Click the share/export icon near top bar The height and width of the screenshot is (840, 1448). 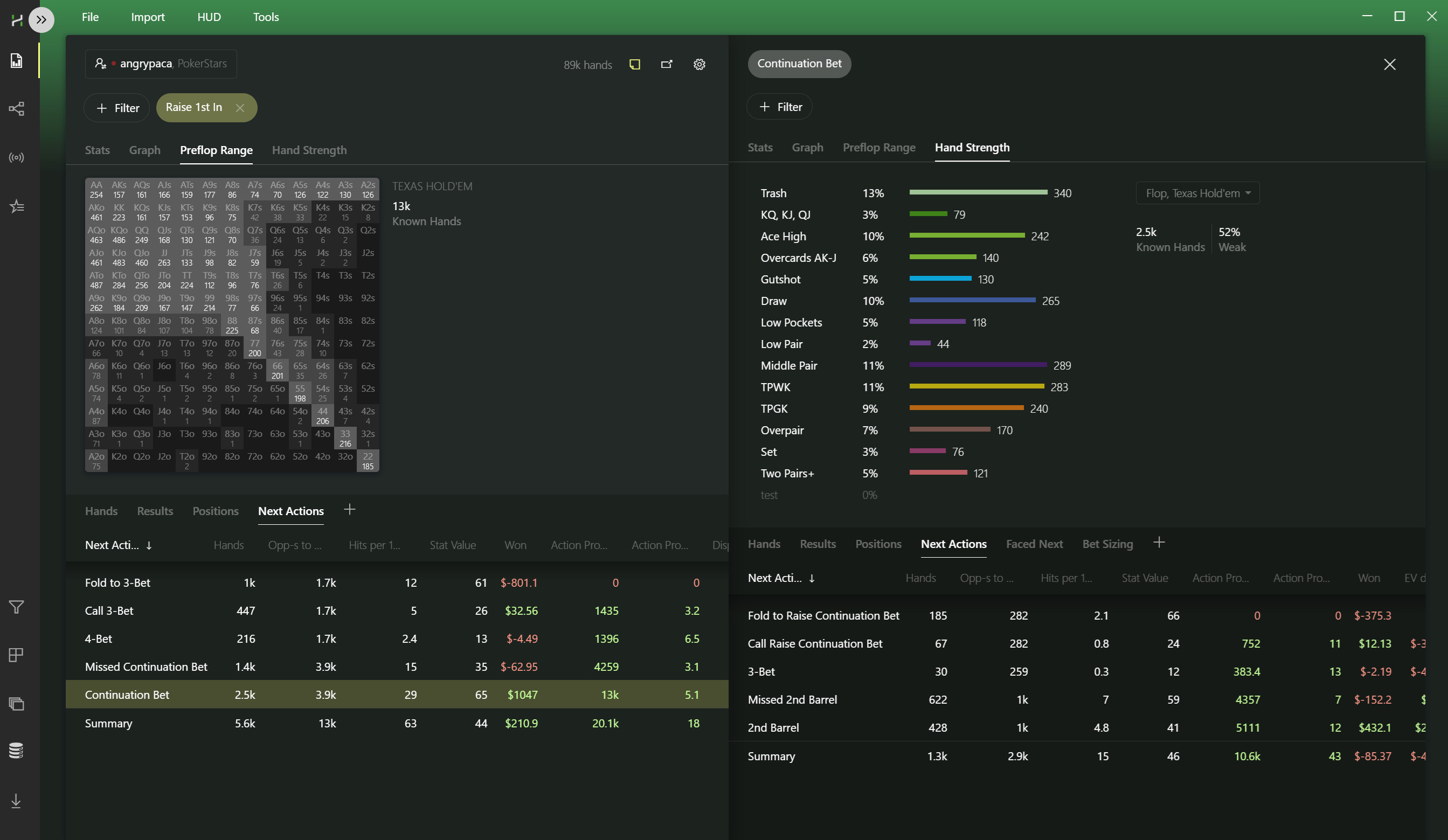[x=667, y=63]
